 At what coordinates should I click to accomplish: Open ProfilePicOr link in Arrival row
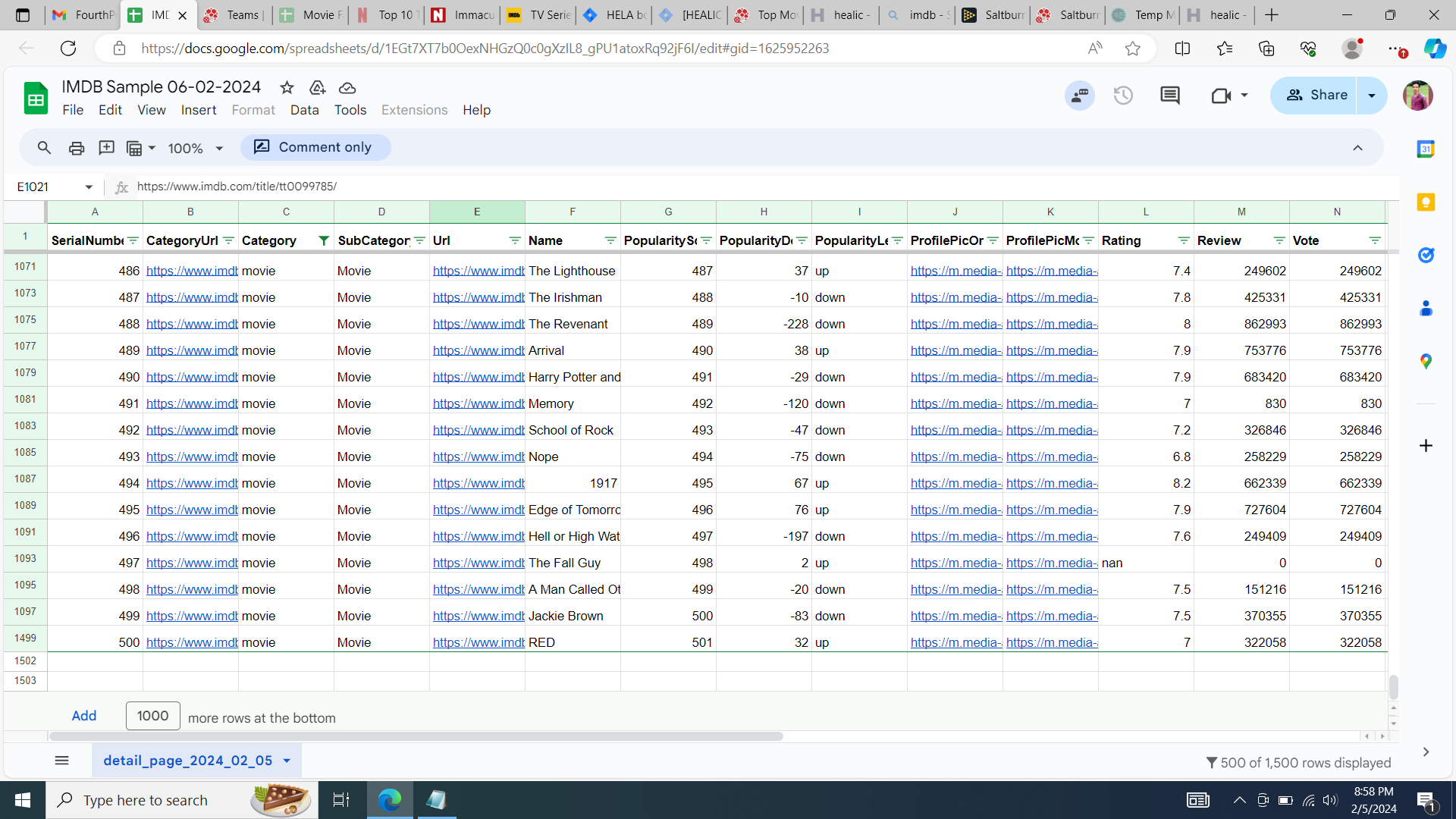(x=955, y=350)
